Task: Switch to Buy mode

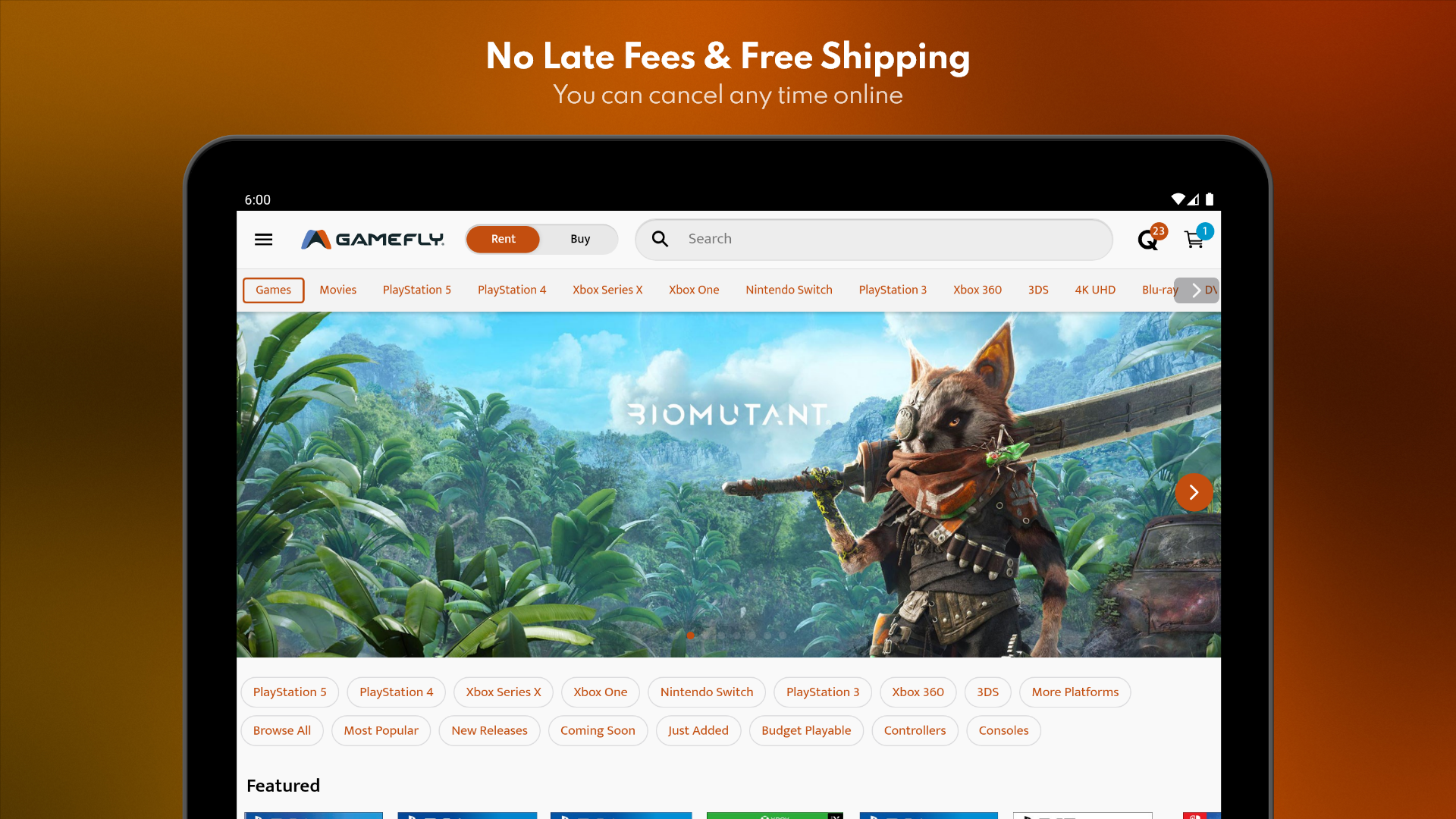Action: click(580, 239)
